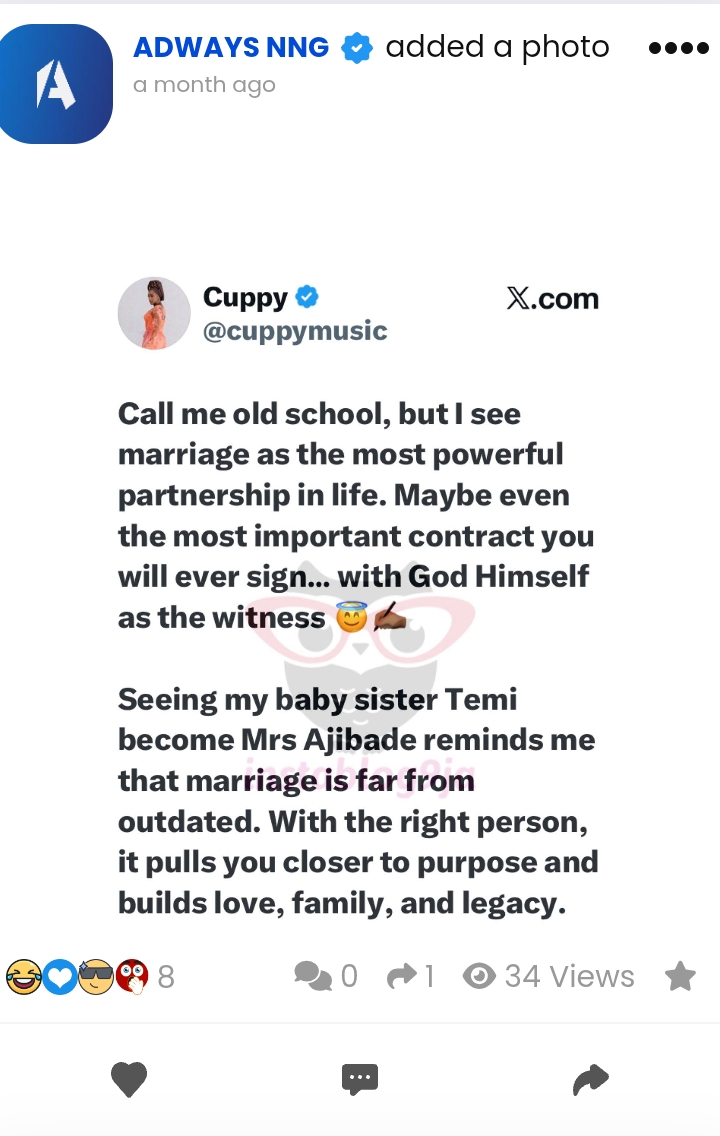The width and height of the screenshot is (720, 1136).
Task: Click the laughing emoji reaction
Action: 23,976
